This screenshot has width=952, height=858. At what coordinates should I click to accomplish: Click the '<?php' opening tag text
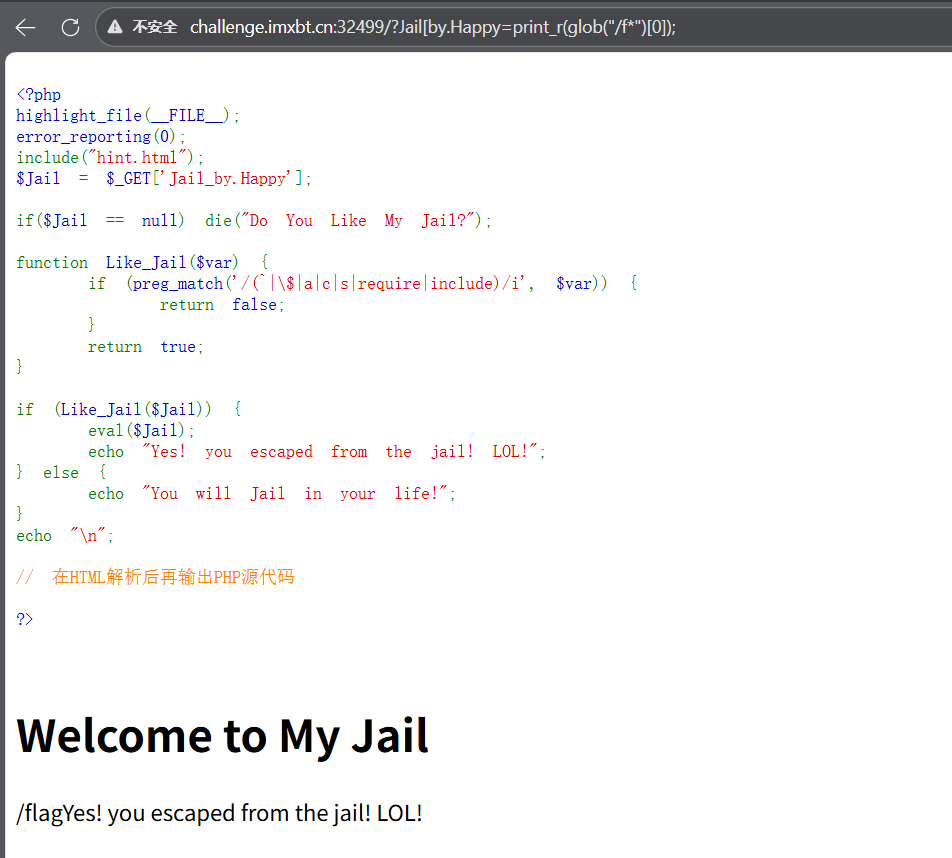(x=39, y=95)
